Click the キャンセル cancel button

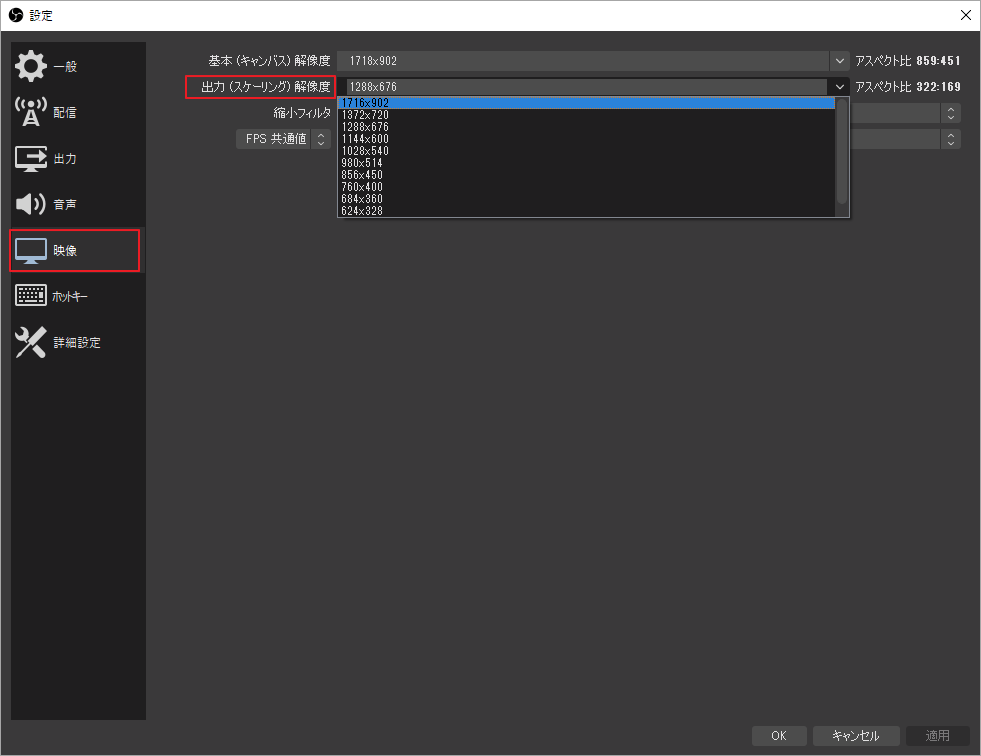[856, 736]
